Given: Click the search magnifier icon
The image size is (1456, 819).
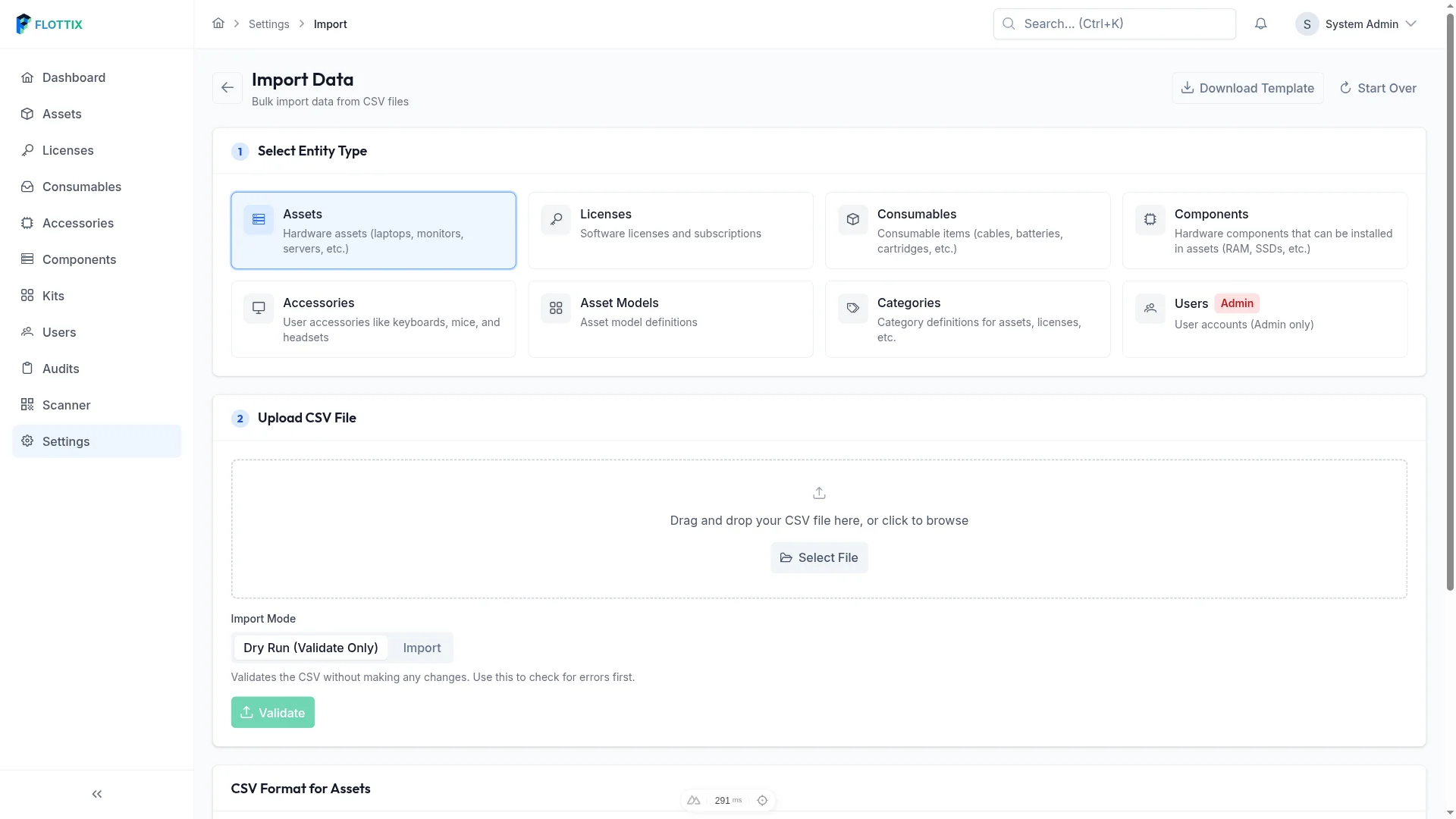Looking at the screenshot, I should pyautogui.click(x=1009, y=24).
